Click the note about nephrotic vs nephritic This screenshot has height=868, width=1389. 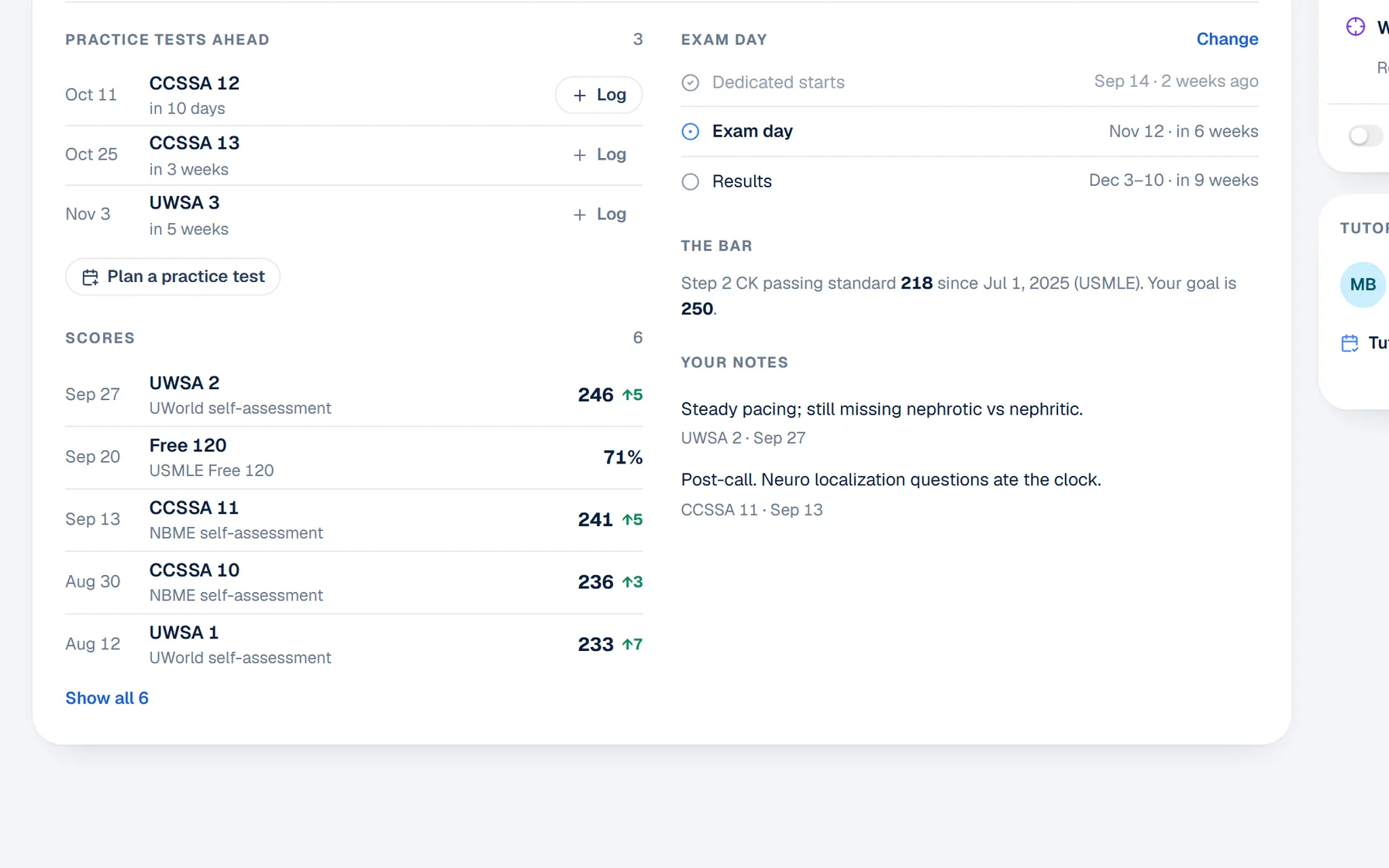pos(881,409)
